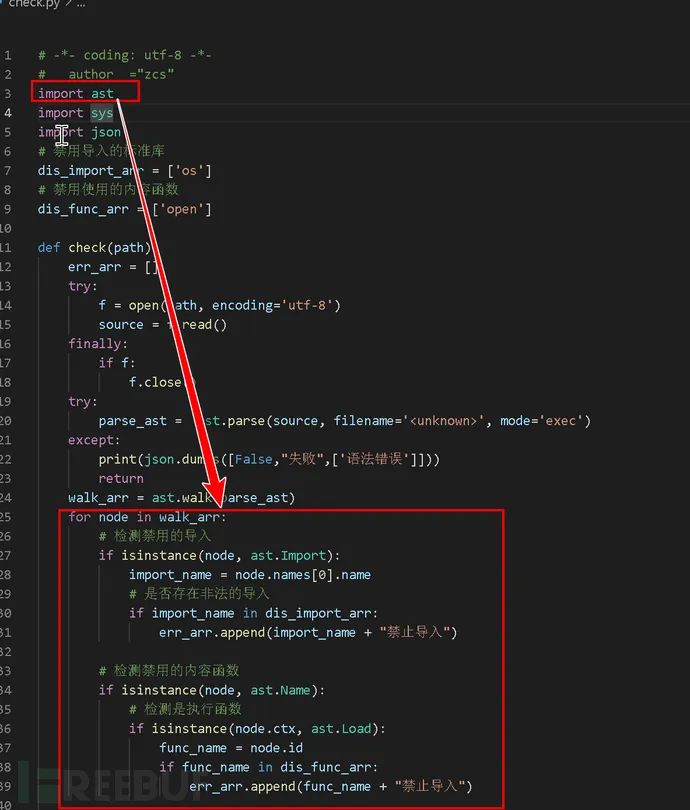Image resolution: width=690 pixels, height=810 pixels.
Task: Click the breadcrumb ellipsis after check.py
Action: click(x=80, y=4)
